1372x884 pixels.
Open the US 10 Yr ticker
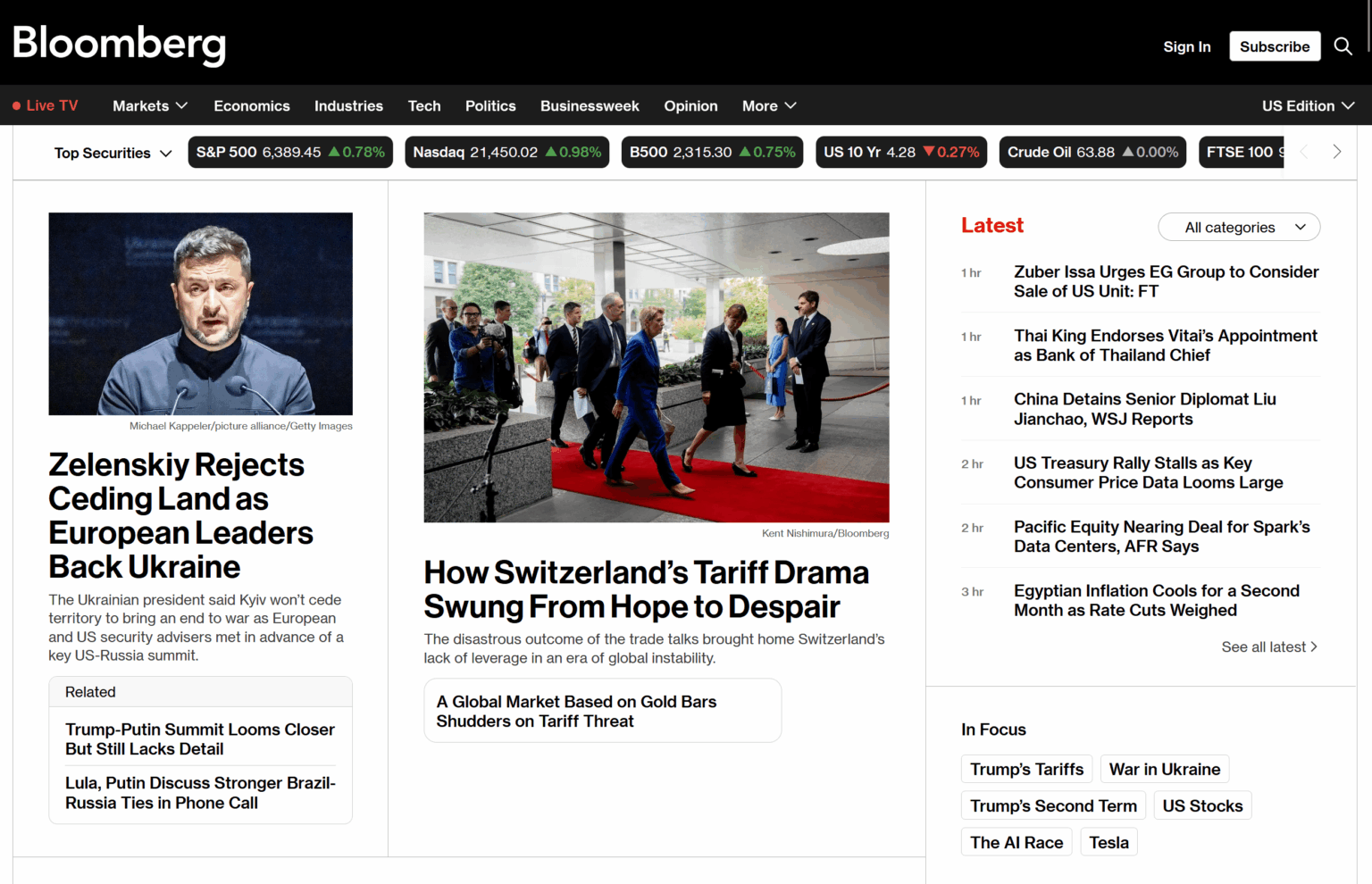coord(901,152)
